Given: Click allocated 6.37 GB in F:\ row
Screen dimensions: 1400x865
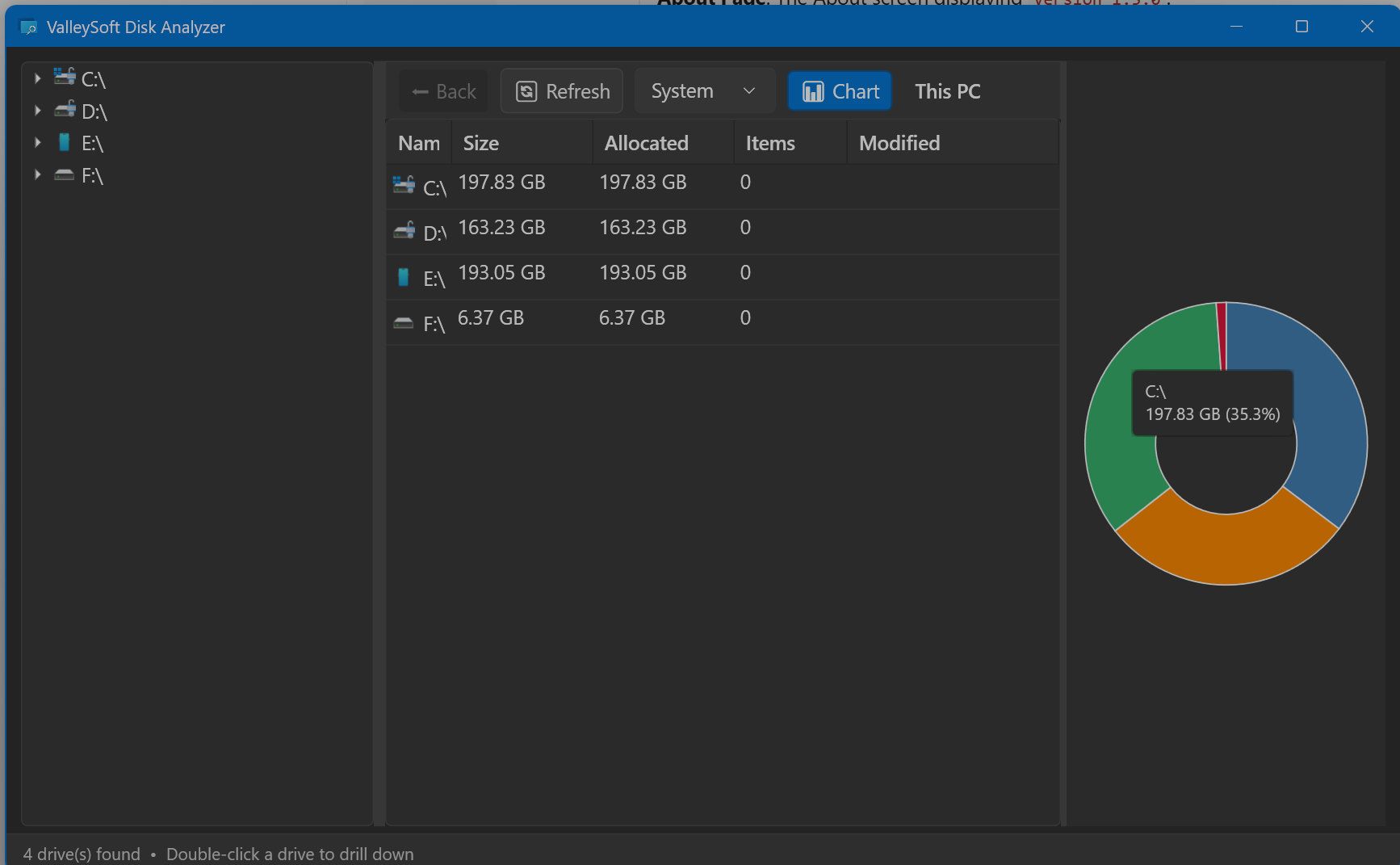Looking at the screenshot, I should 632,318.
